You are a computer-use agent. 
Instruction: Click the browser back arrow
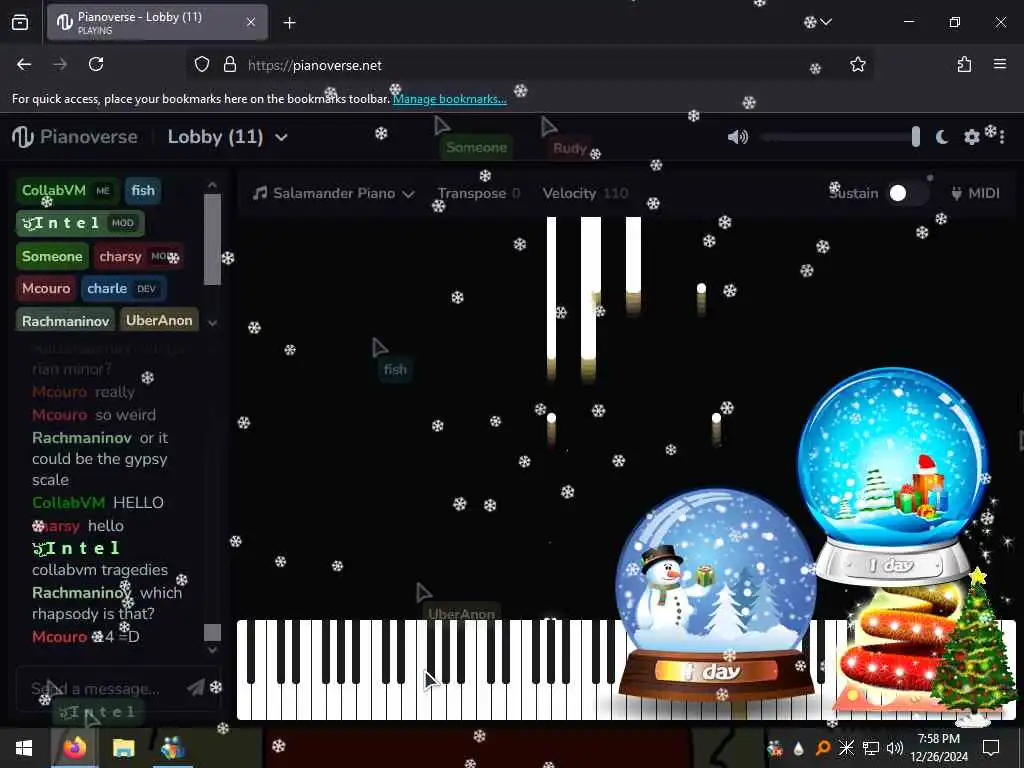(x=24, y=64)
